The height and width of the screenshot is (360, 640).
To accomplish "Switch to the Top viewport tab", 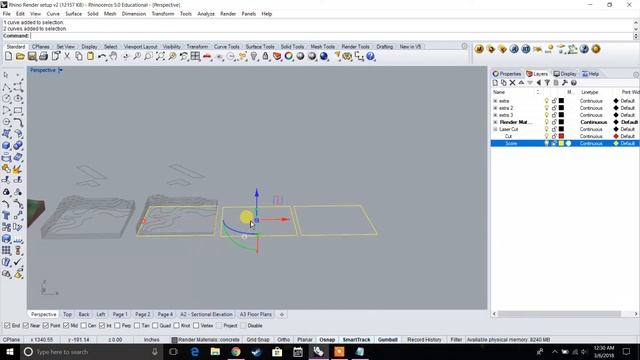I will (67, 315).
